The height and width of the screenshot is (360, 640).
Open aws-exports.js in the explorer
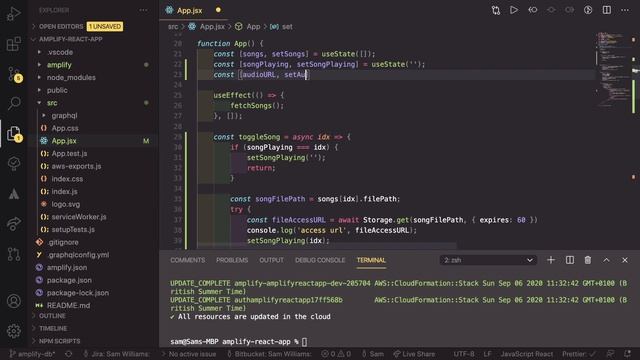click(x=76, y=166)
